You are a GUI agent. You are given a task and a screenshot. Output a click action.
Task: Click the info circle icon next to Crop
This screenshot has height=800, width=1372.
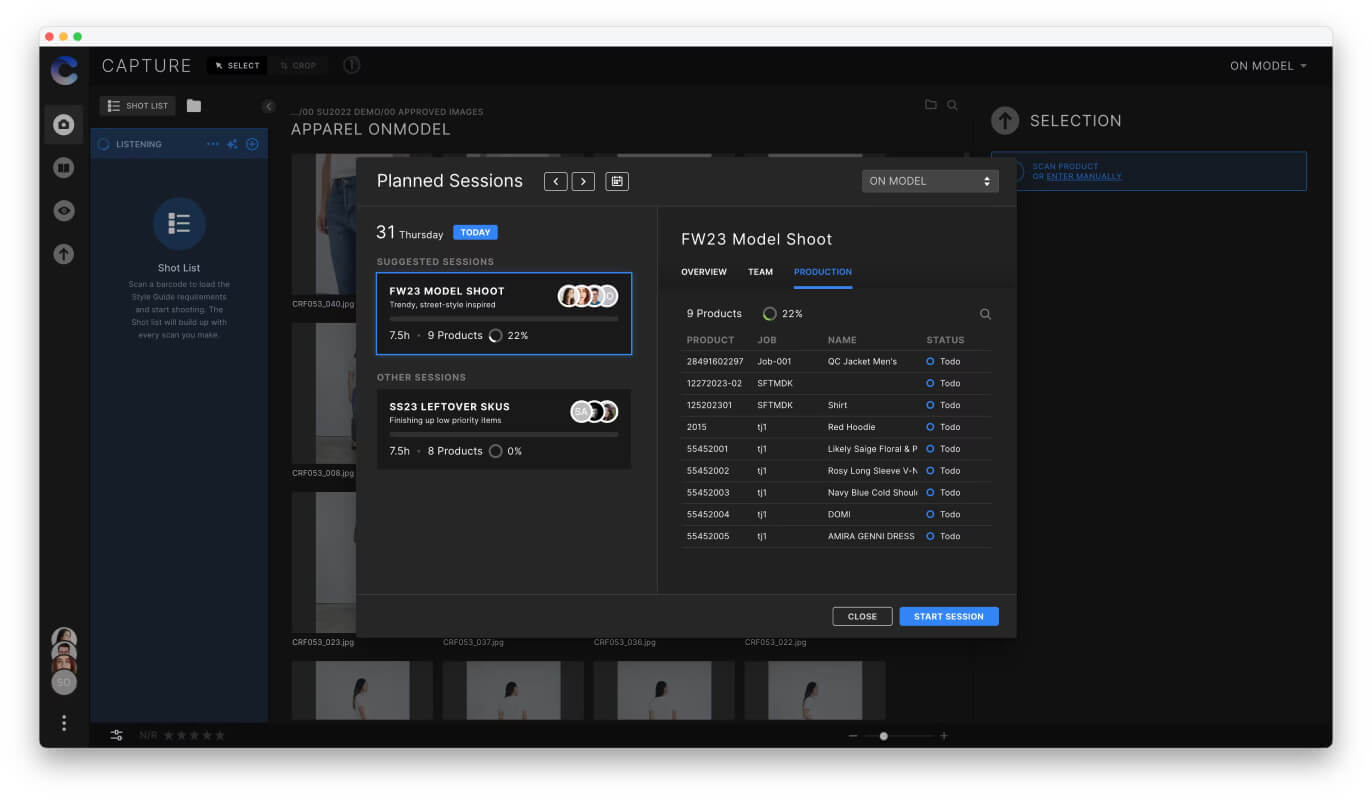351,65
